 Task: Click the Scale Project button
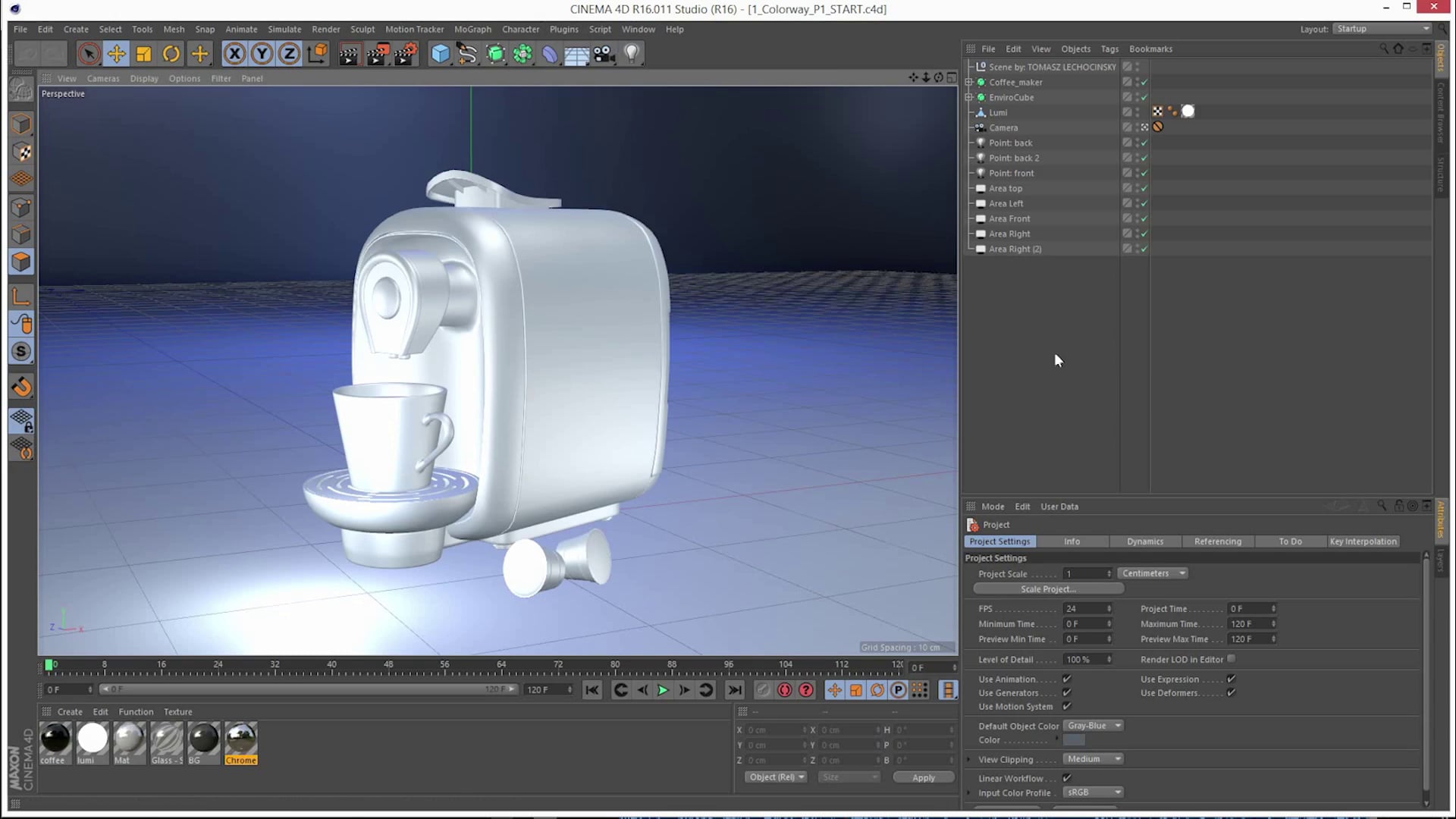(x=1048, y=589)
